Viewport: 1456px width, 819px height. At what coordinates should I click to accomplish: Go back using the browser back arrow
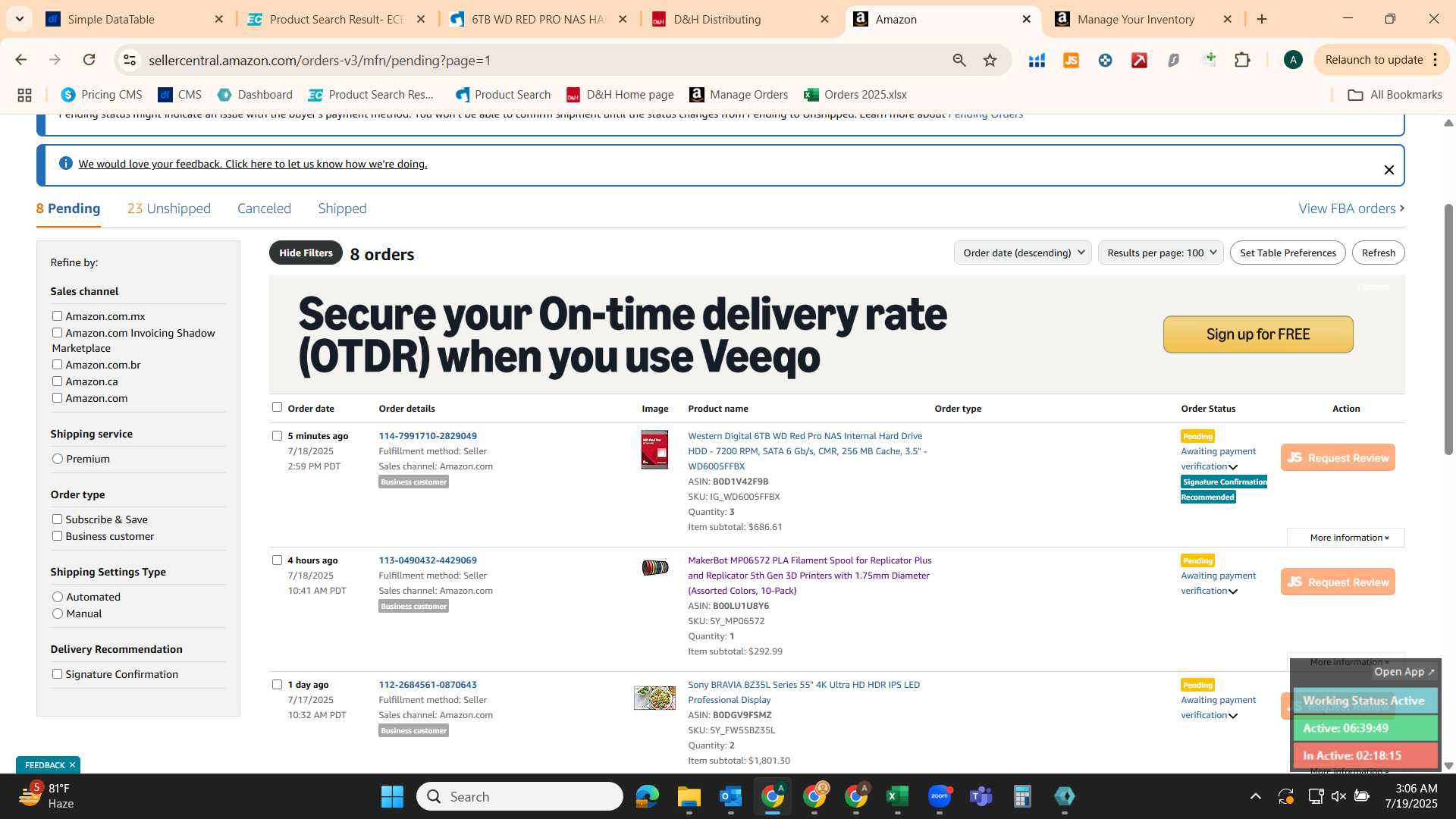click(x=20, y=60)
